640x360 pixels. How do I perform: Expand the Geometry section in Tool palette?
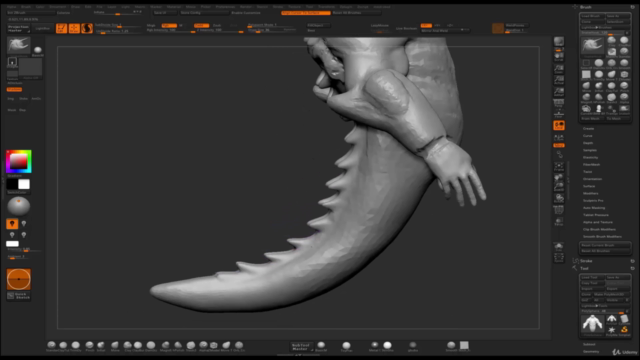pyautogui.click(x=591, y=351)
